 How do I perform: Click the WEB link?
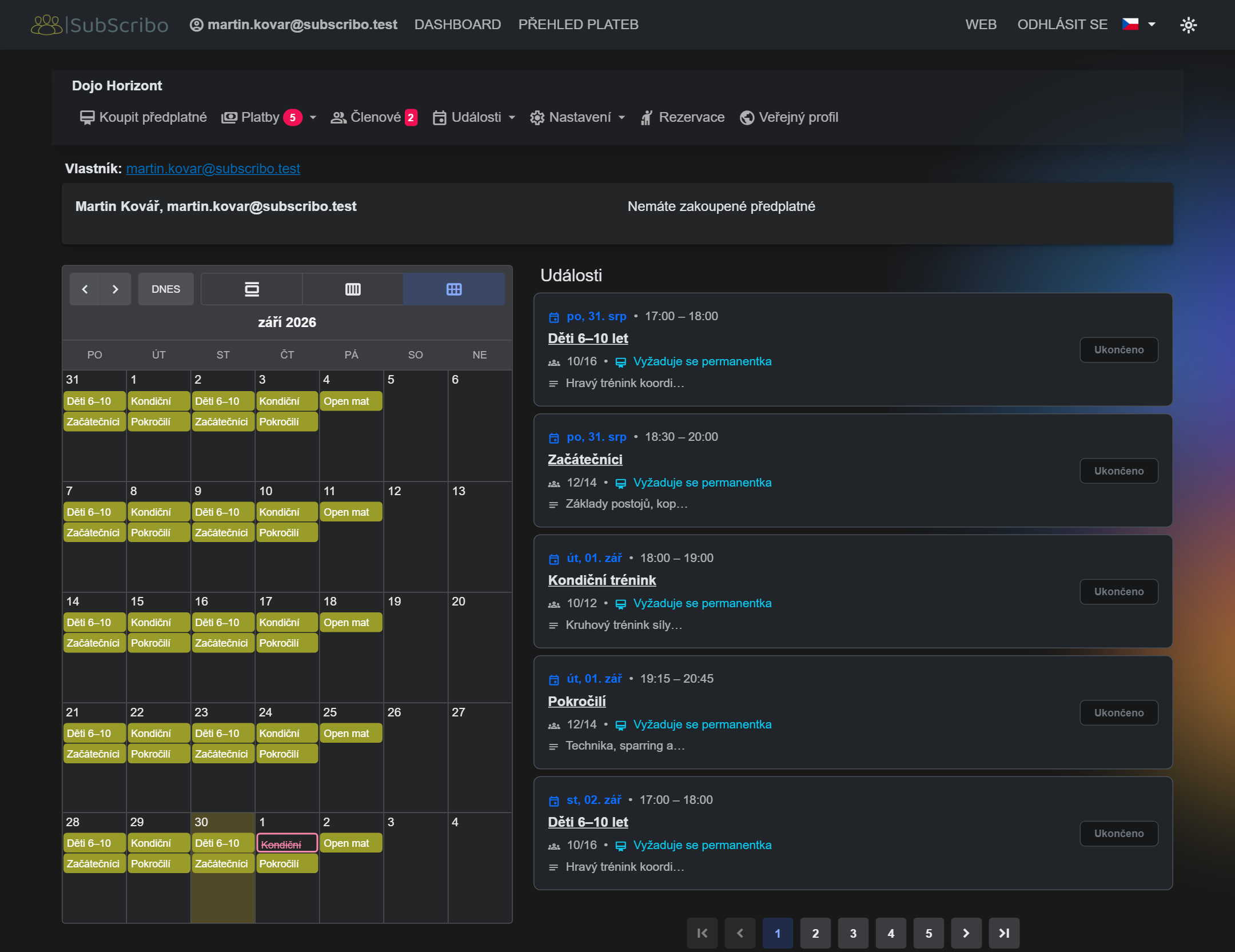pyautogui.click(x=981, y=25)
